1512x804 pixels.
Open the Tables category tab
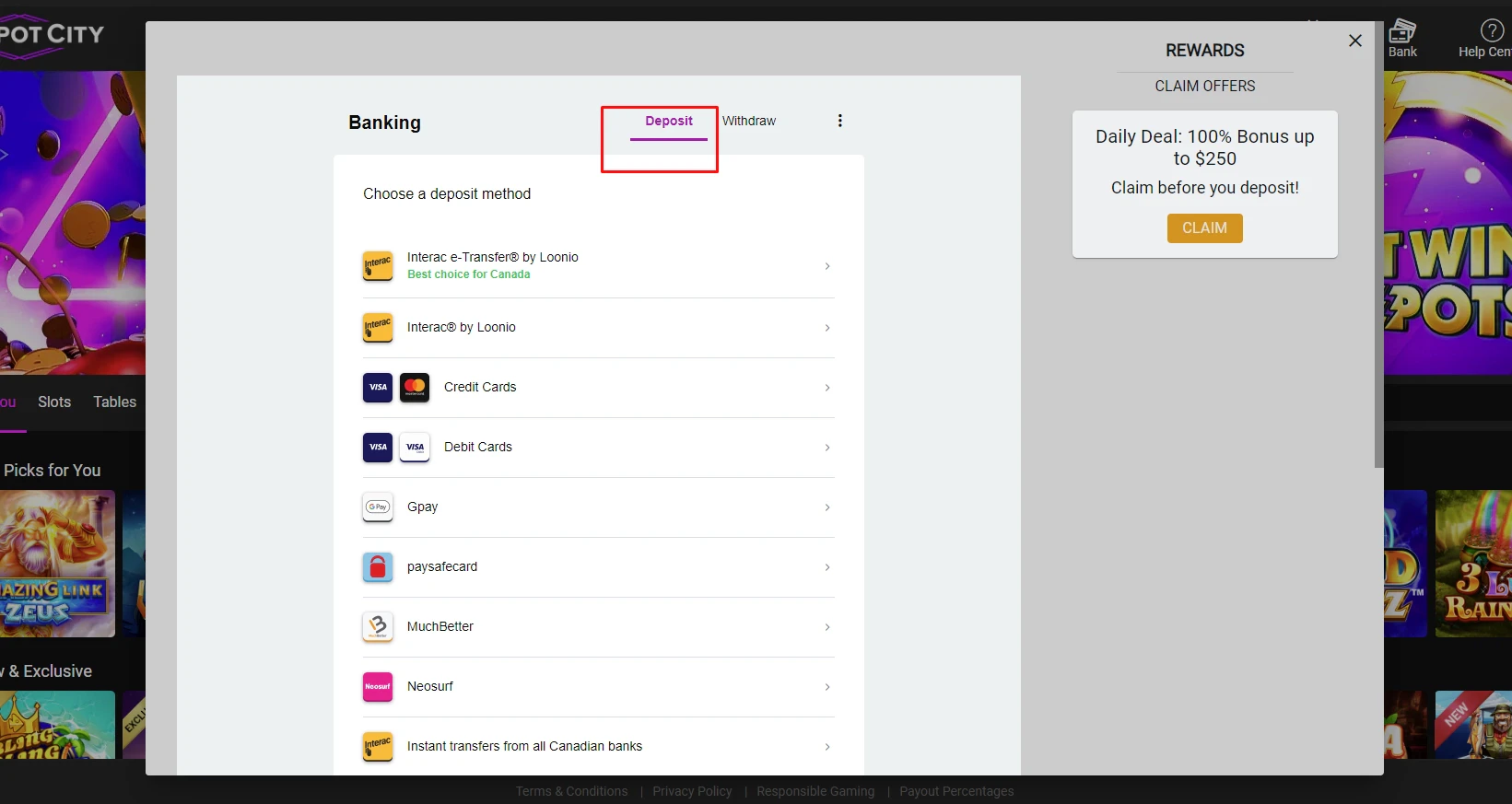114,402
